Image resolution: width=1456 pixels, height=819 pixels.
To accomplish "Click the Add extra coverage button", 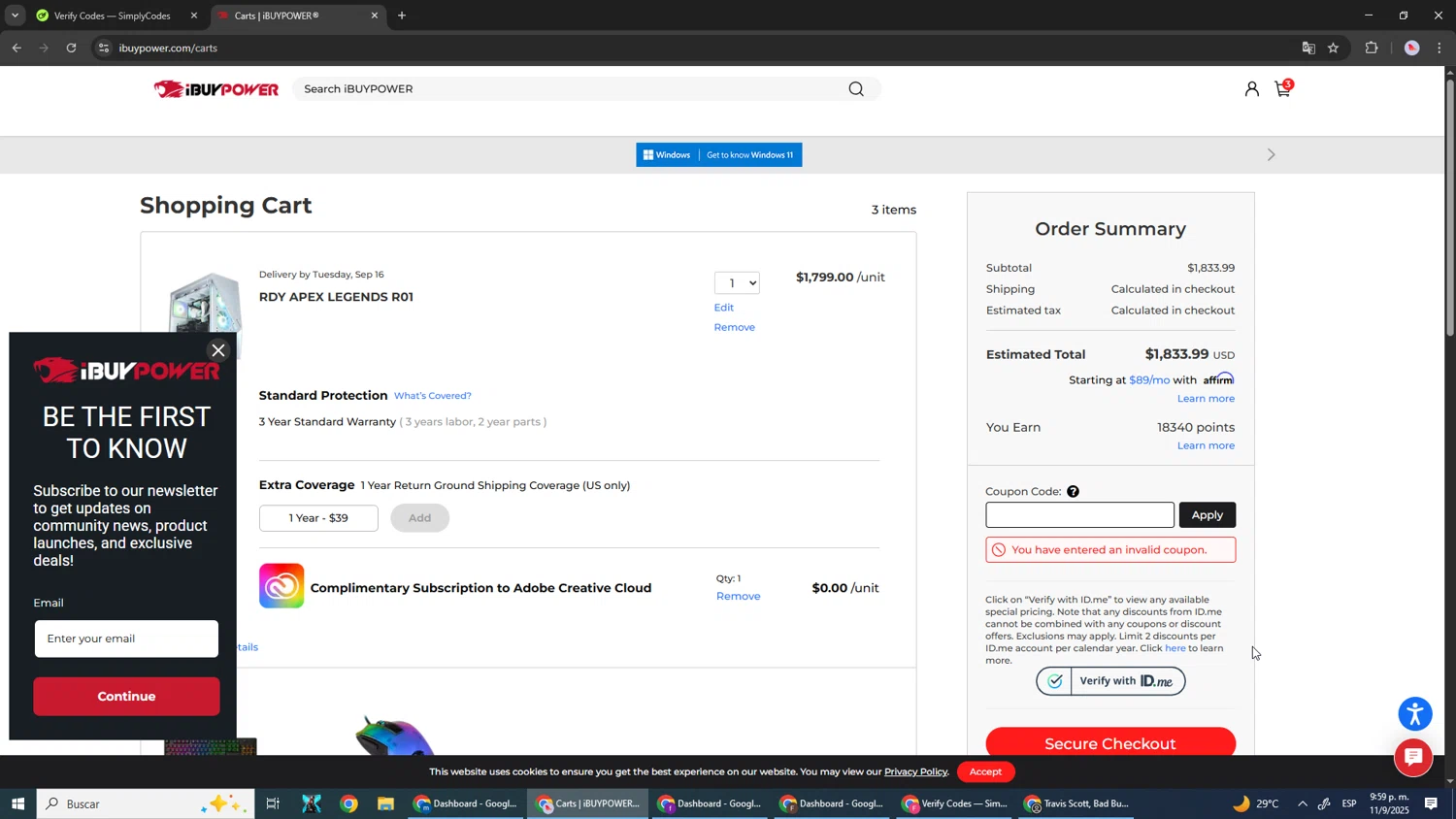I will (419, 518).
